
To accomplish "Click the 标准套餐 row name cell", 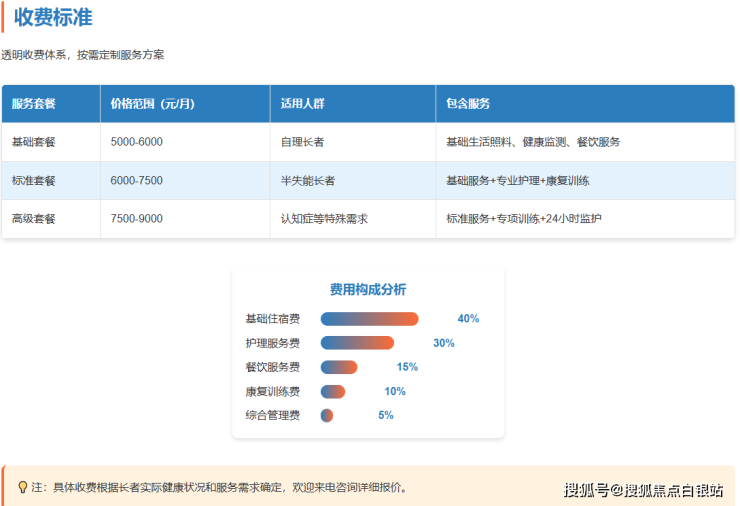I will [33, 181].
